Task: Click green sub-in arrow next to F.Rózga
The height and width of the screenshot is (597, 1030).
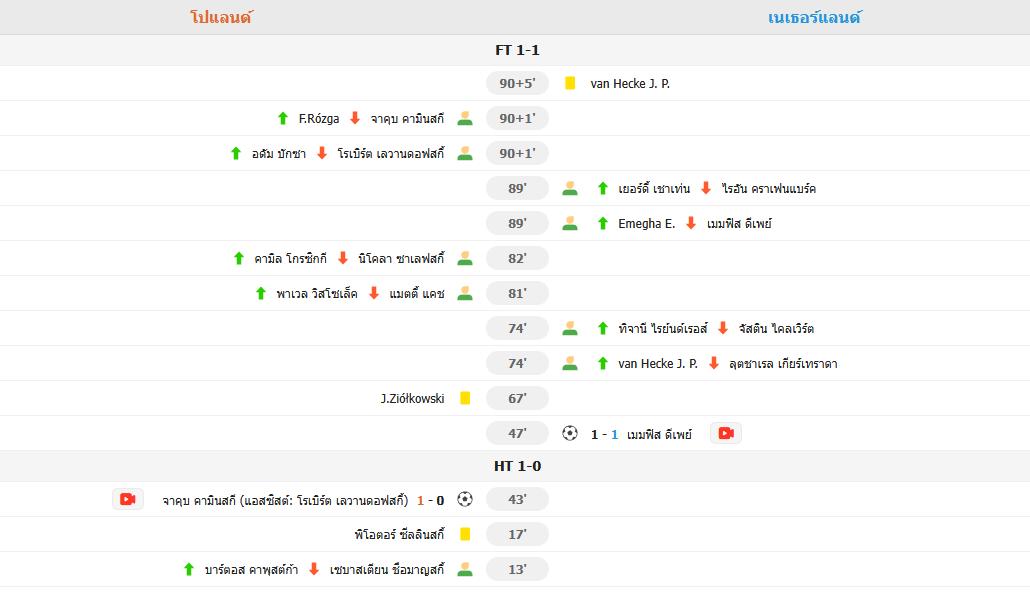Action: [283, 119]
